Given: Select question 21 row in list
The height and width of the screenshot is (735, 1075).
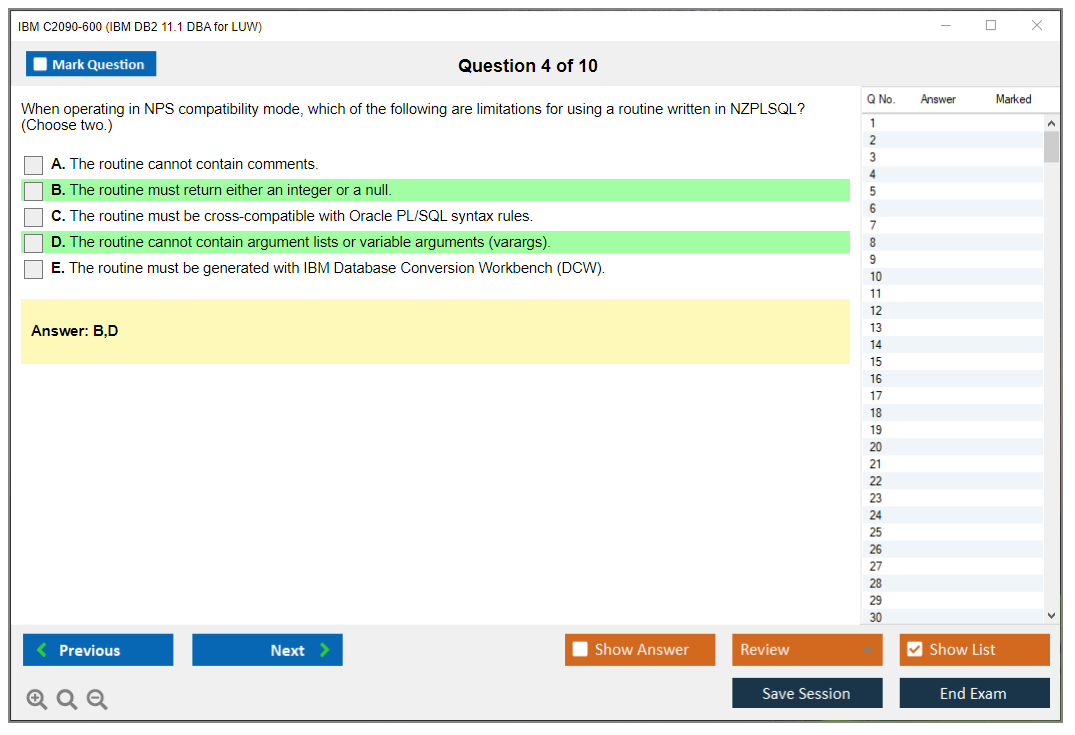Looking at the screenshot, I should pyautogui.click(x=876, y=464).
